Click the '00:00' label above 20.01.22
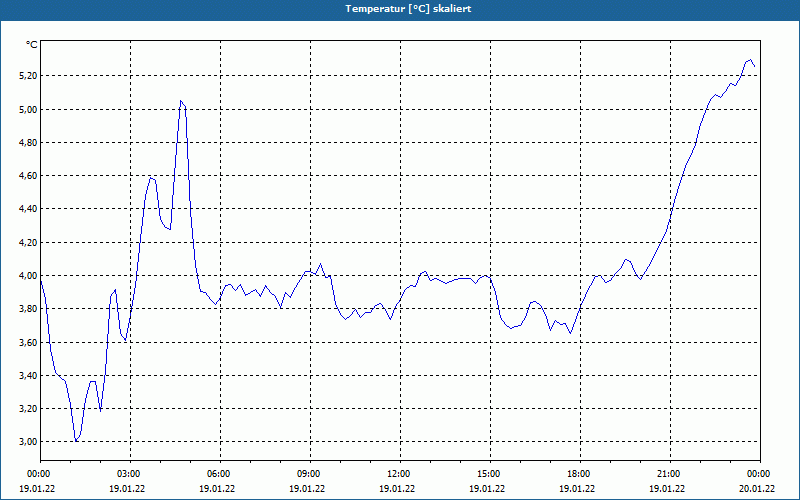800x500 pixels. click(760, 474)
